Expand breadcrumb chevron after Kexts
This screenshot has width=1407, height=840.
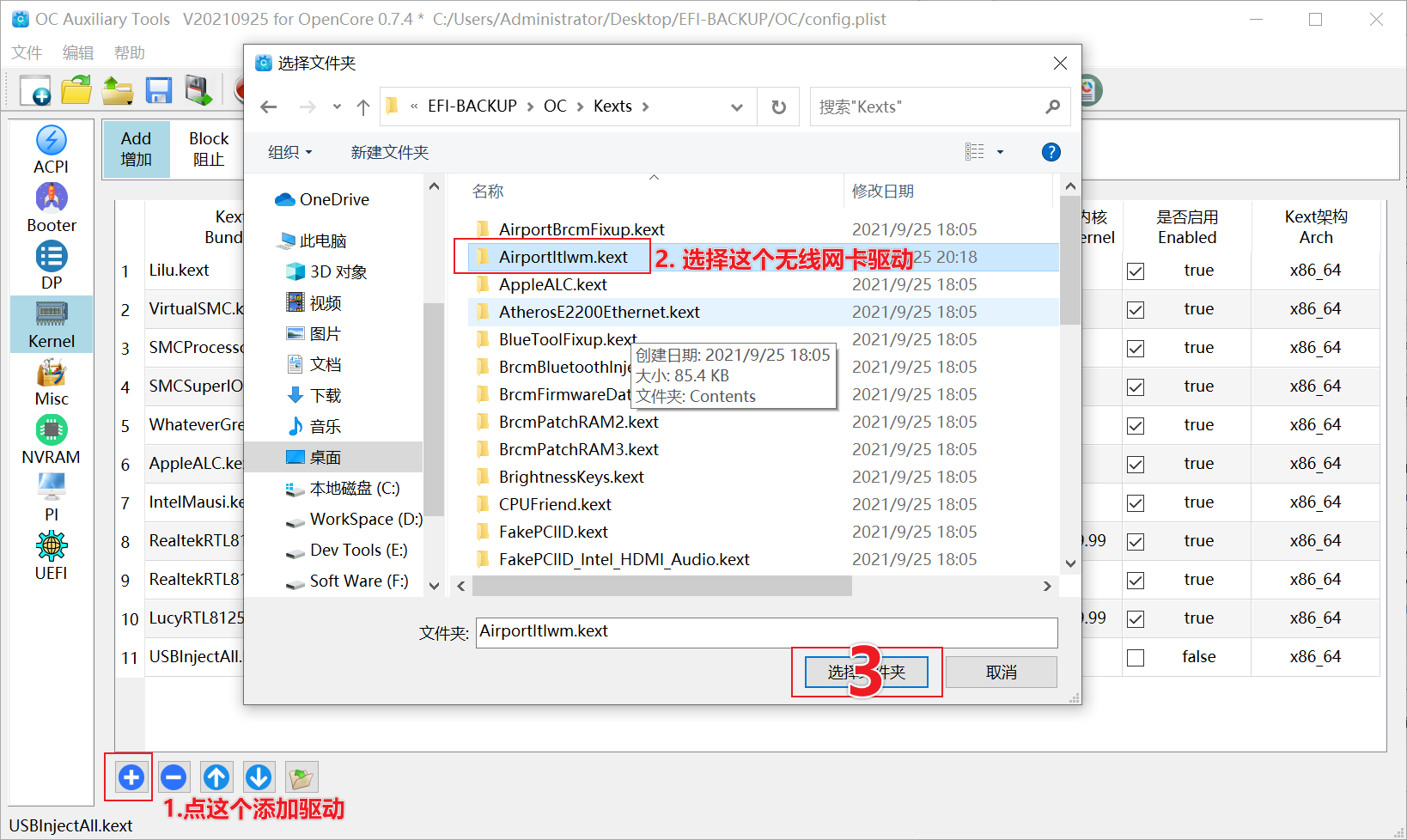[645, 107]
